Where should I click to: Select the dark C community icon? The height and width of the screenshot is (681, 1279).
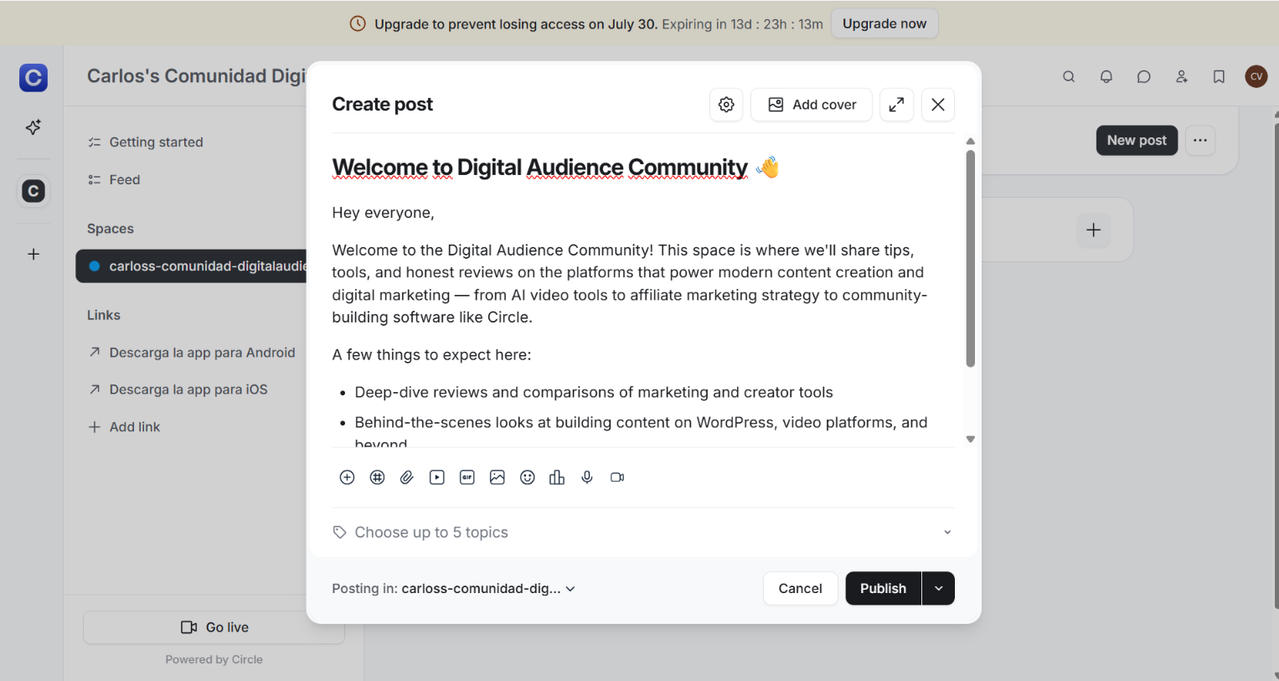coord(33,191)
